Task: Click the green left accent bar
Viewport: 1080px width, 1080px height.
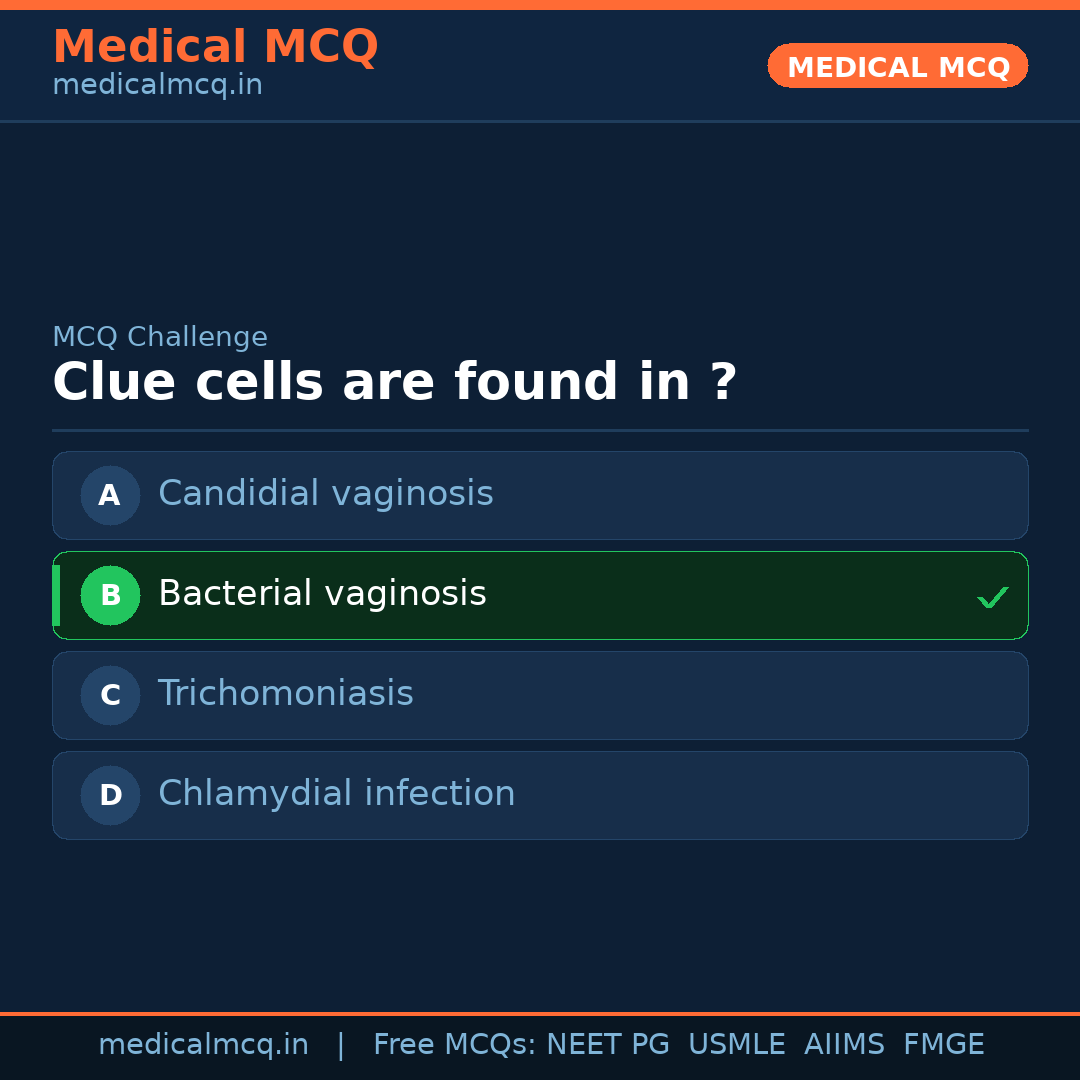Action: coord(55,595)
